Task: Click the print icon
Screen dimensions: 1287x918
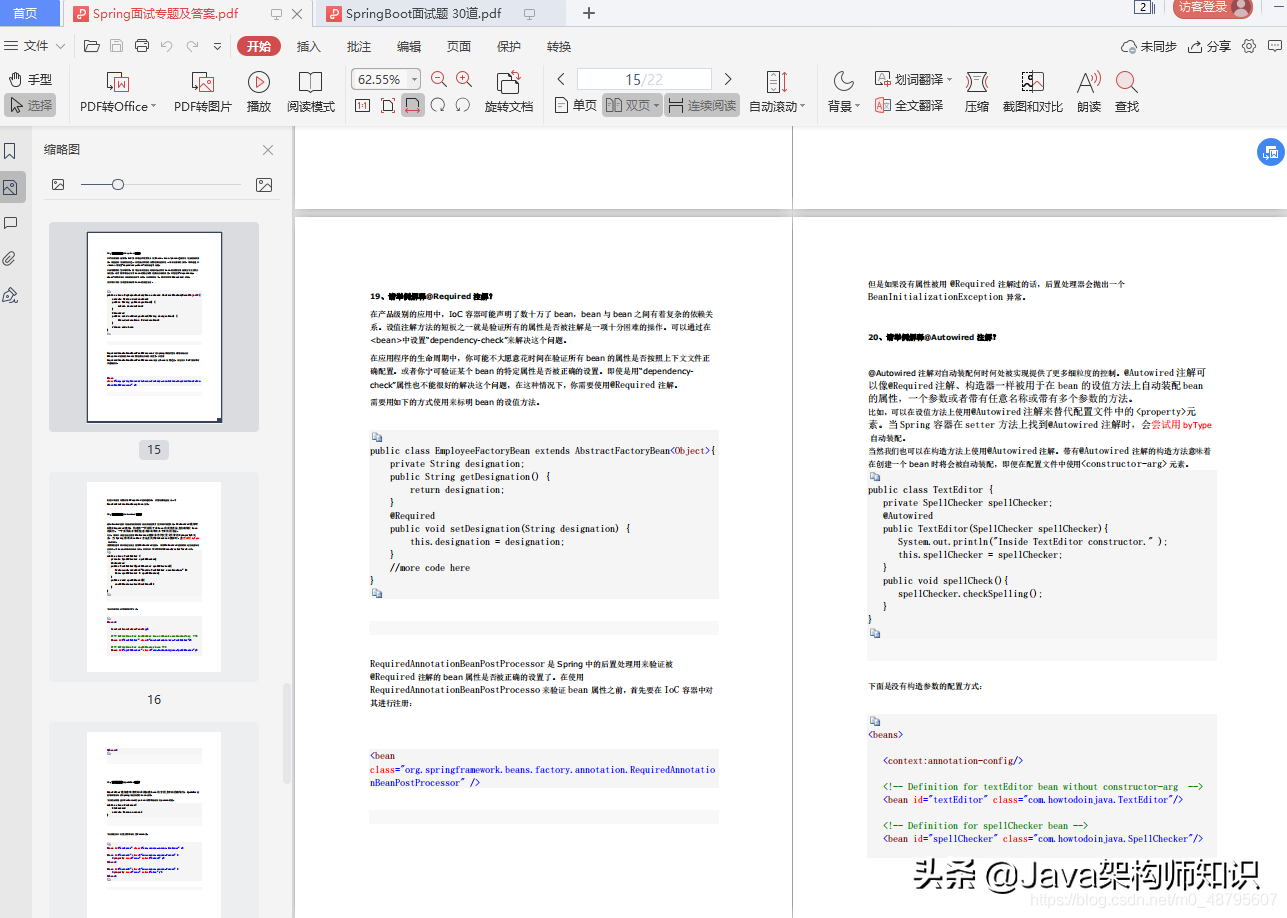Action: click(142, 46)
